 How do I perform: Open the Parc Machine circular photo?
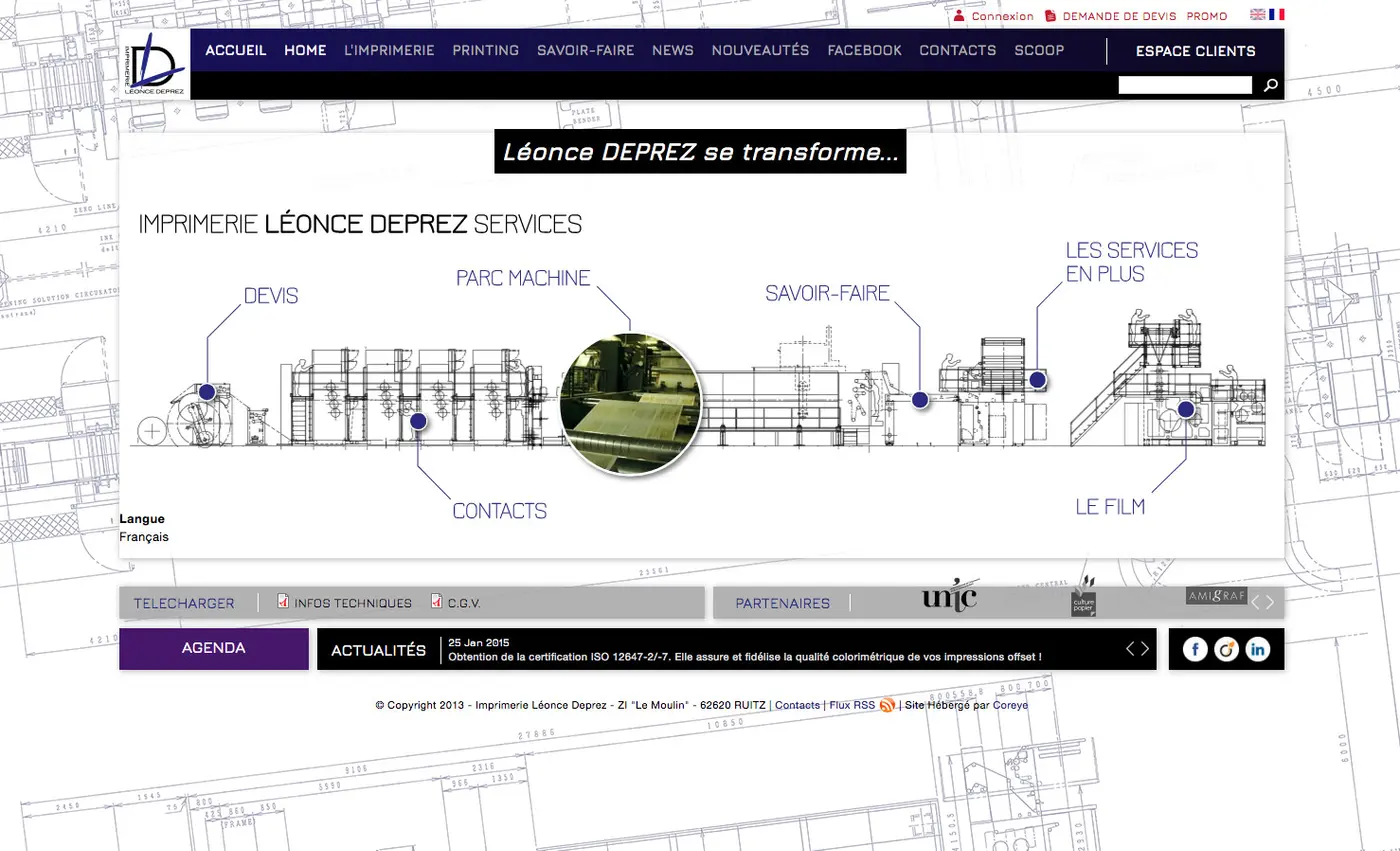630,404
